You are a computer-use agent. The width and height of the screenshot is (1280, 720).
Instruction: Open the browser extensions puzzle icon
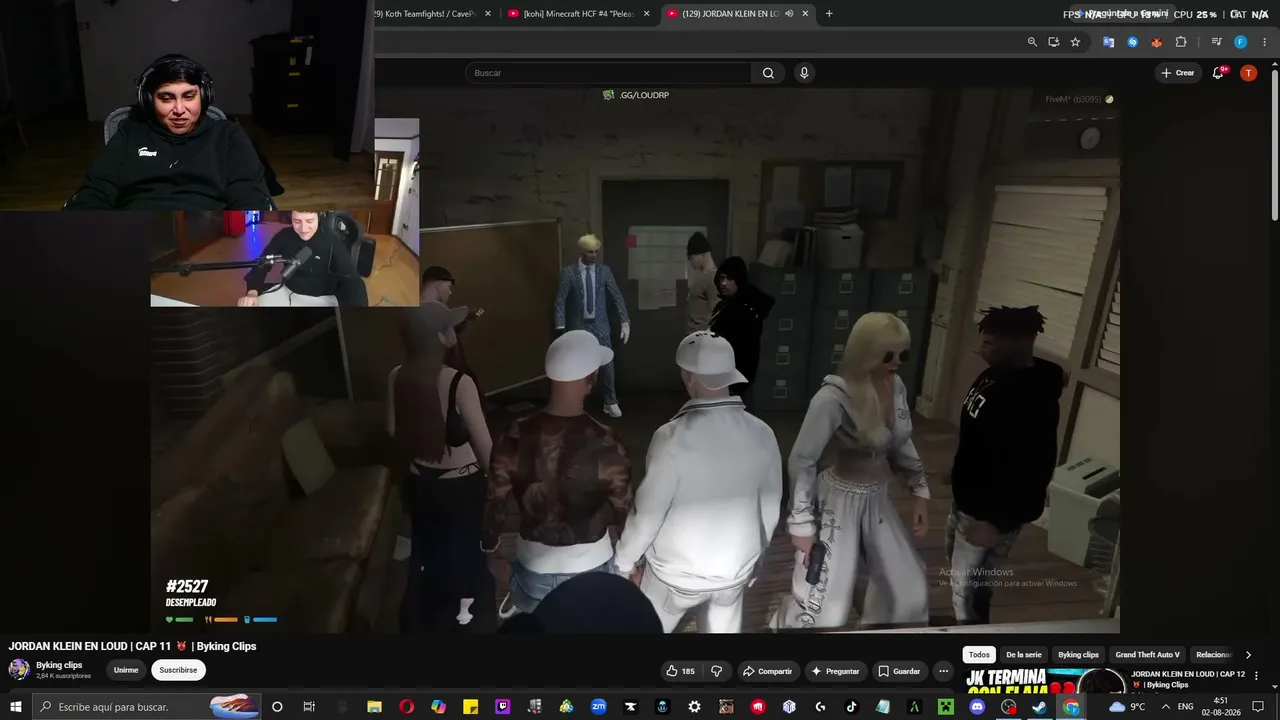1181,42
